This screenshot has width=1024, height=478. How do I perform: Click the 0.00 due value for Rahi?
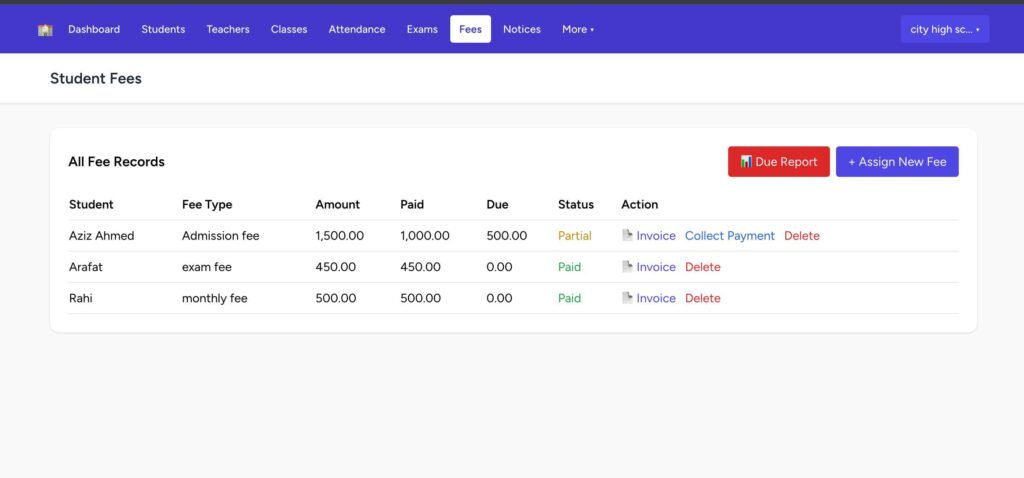point(500,298)
